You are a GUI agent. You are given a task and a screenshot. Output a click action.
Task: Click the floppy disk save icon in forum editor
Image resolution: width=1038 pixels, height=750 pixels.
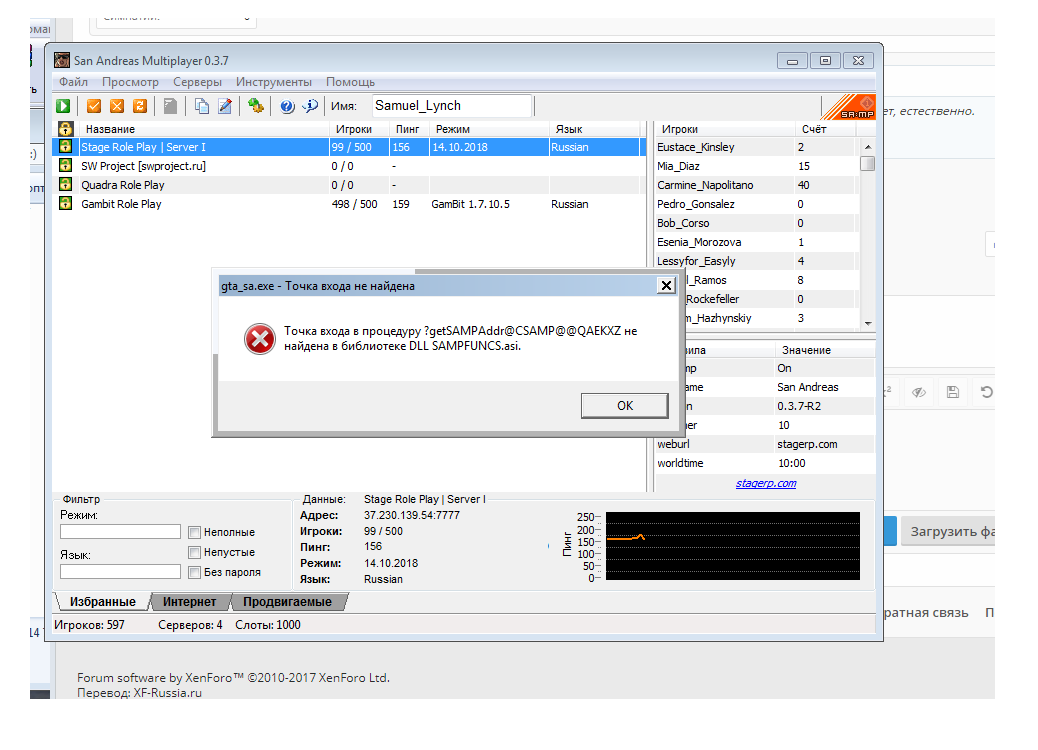click(953, 392)
